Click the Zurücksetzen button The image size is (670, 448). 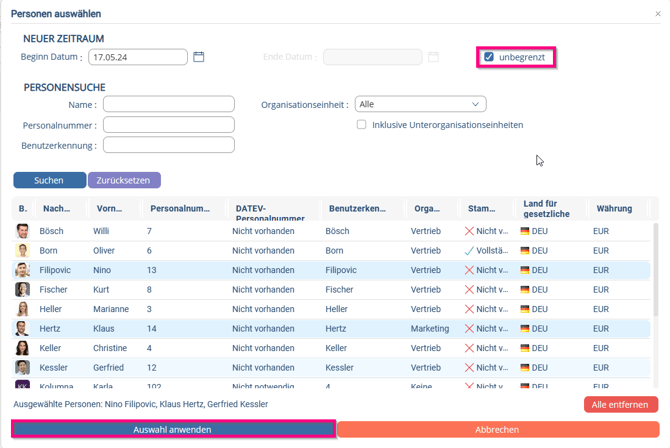coord(124,180)
